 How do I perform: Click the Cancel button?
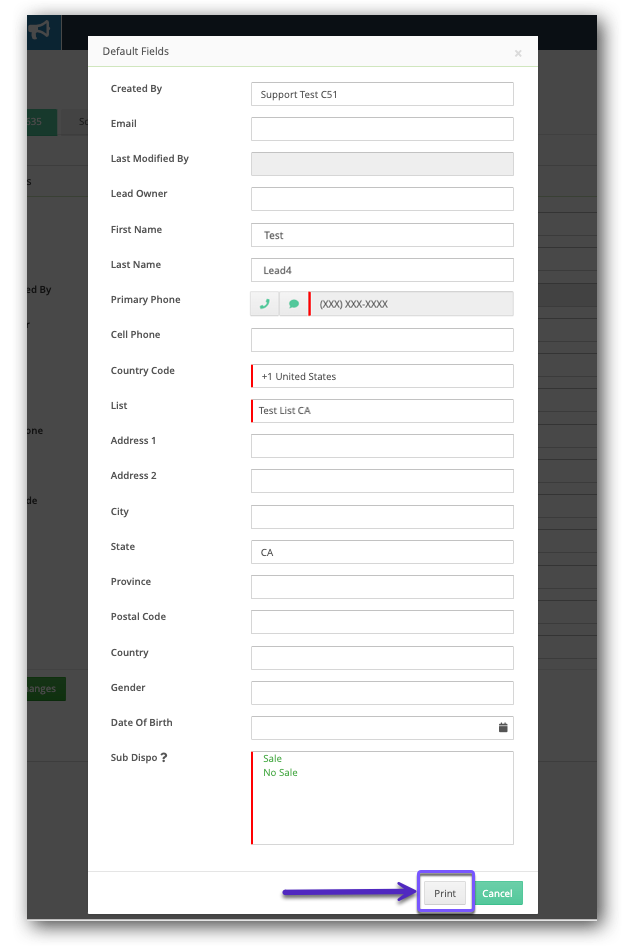click(x=497, y=893)
